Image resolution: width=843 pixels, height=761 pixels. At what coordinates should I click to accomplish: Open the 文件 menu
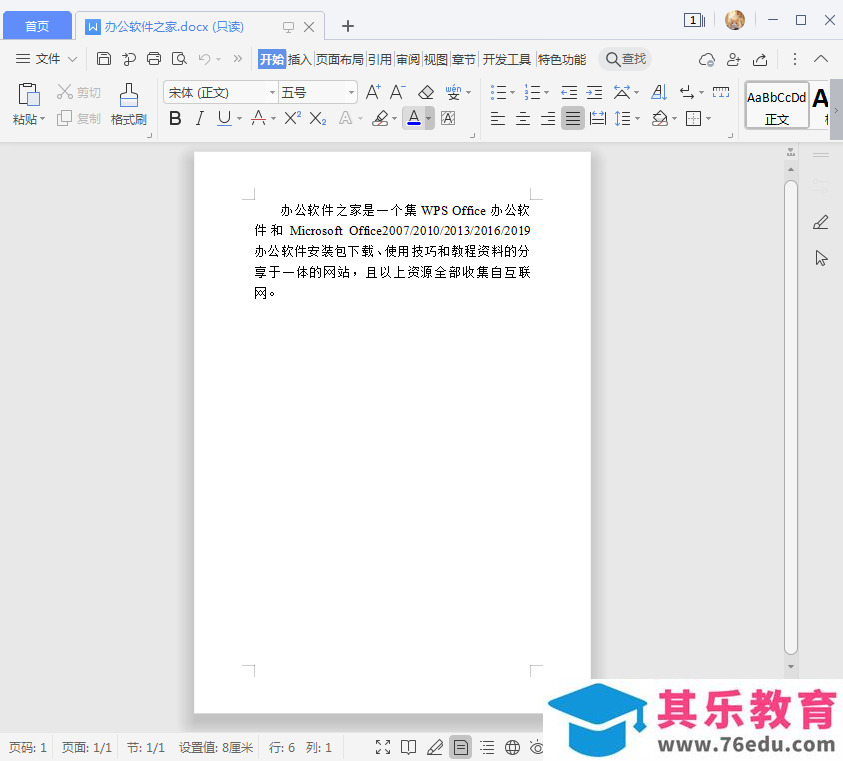(46, 59)
